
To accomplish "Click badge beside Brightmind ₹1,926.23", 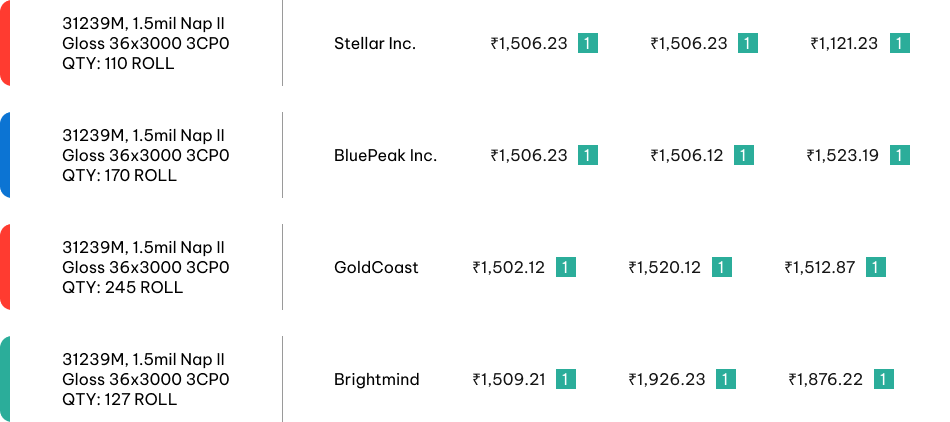I will coord(725,380).
